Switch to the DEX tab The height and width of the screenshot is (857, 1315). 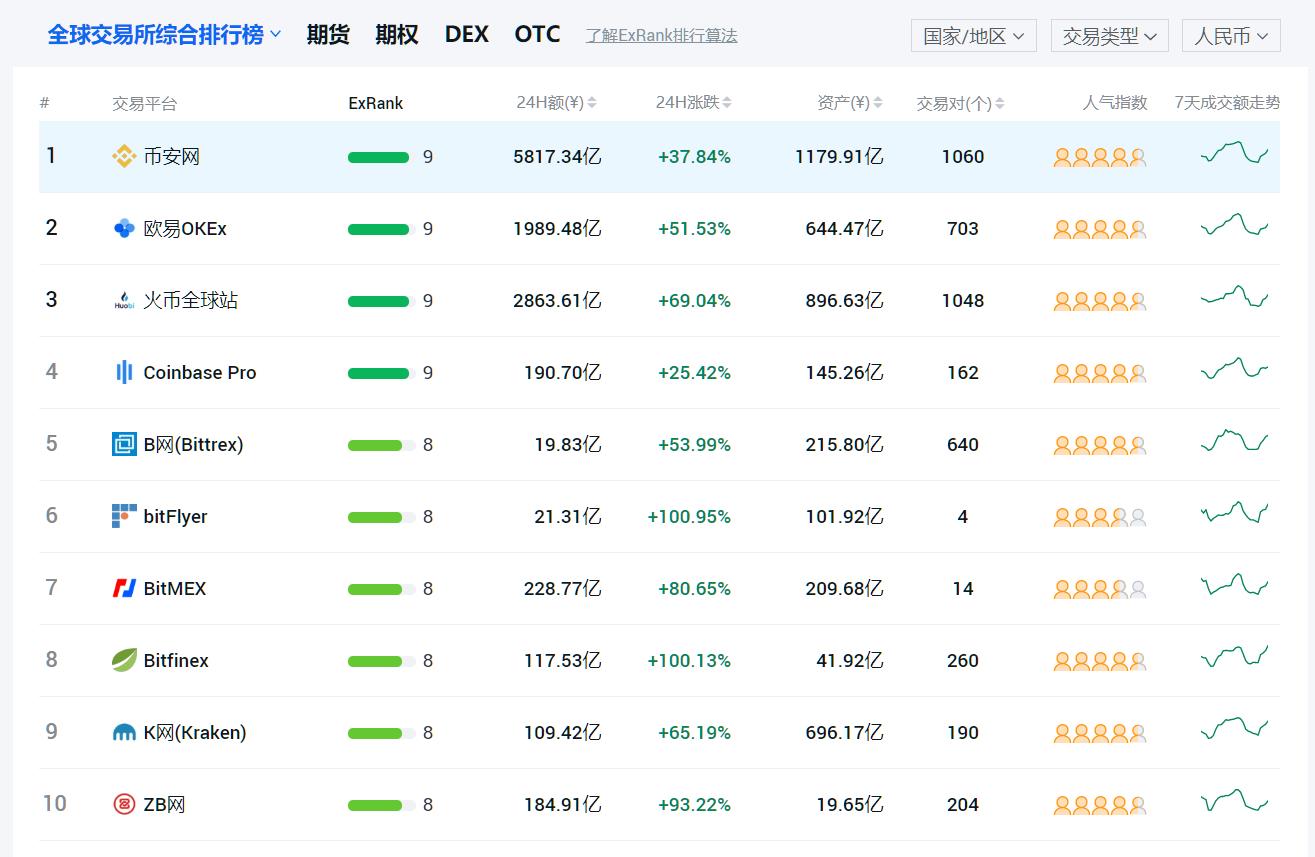467,35
